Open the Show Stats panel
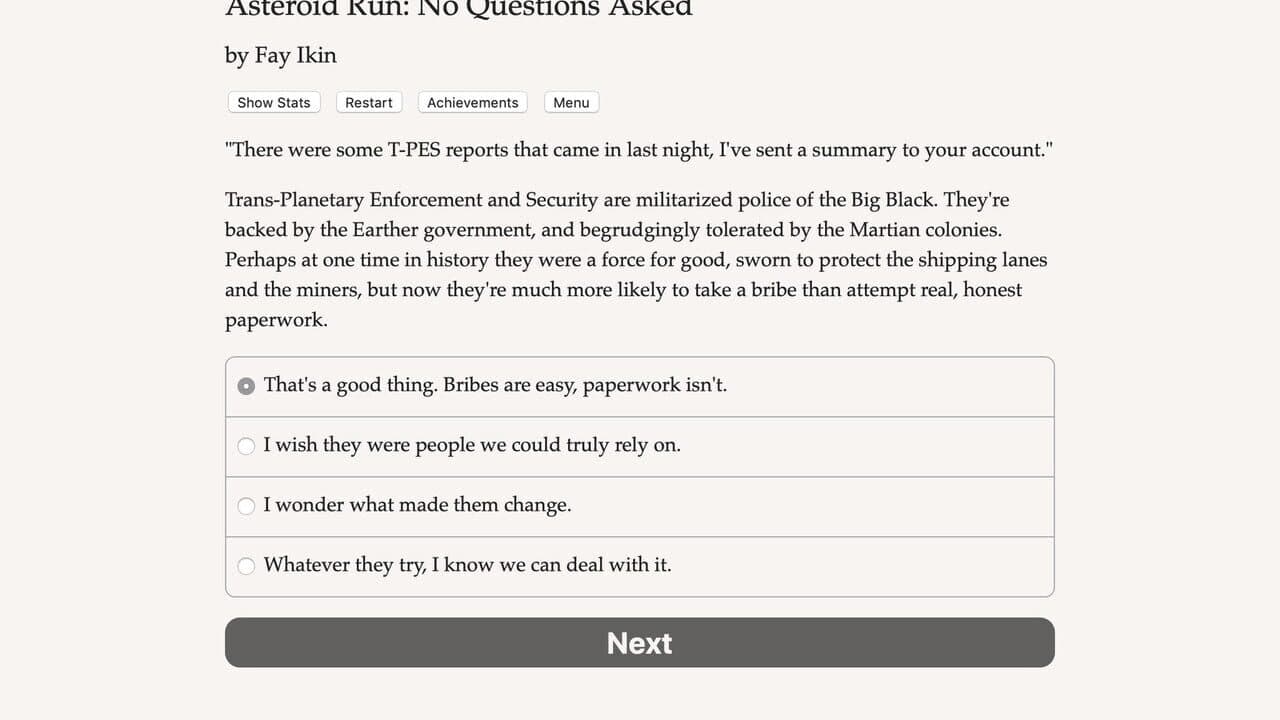Viewport: 1280px width, 720px height. tap(273, 102)
